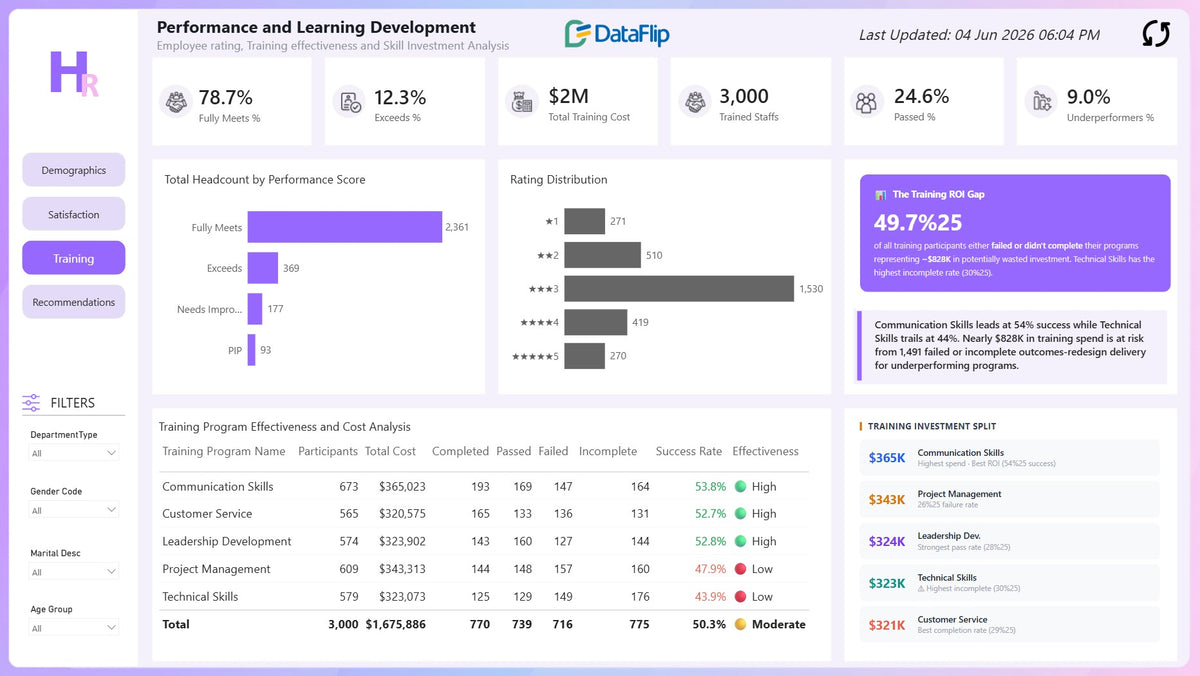Click the PIP headcount bar
Viewport: 1200px width, 676px height.
[x=252, y=350]
